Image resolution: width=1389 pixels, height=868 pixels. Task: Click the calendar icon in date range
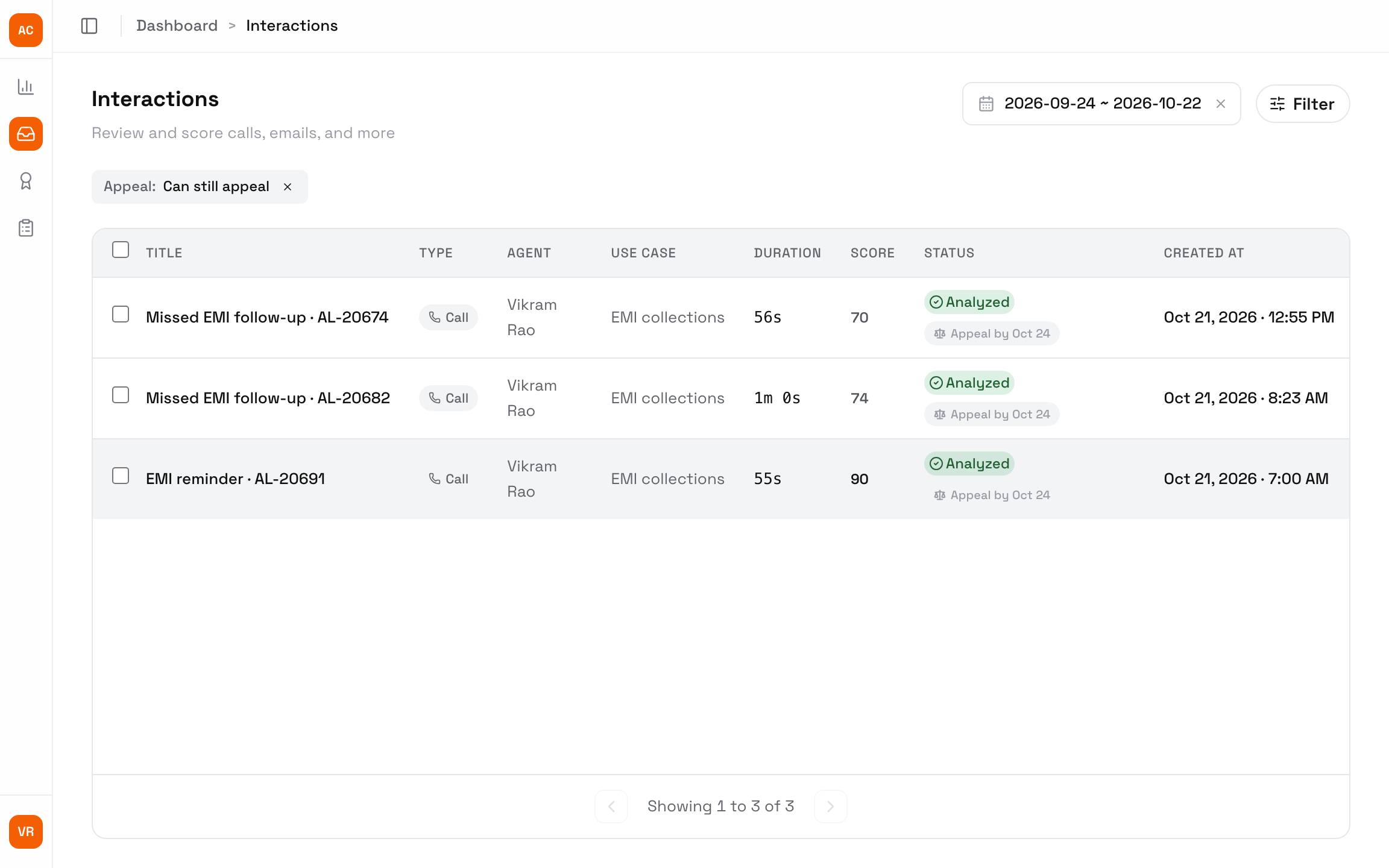(x=986, y=104)
